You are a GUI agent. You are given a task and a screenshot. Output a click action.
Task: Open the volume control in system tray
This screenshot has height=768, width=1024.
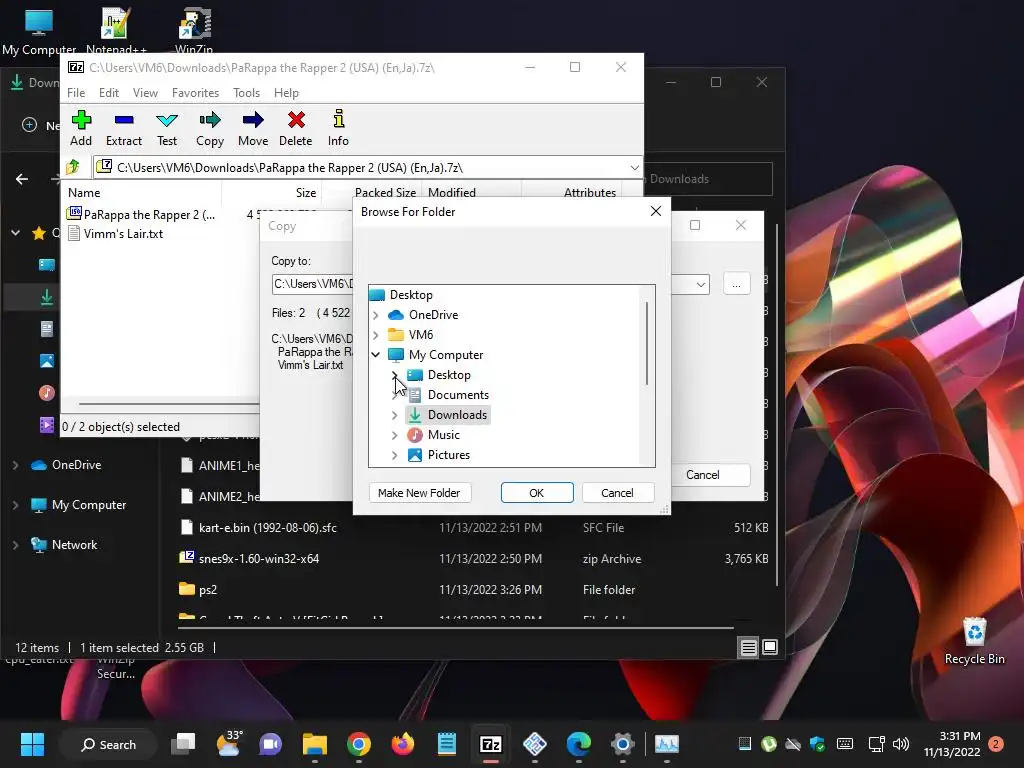pos(901,744)
